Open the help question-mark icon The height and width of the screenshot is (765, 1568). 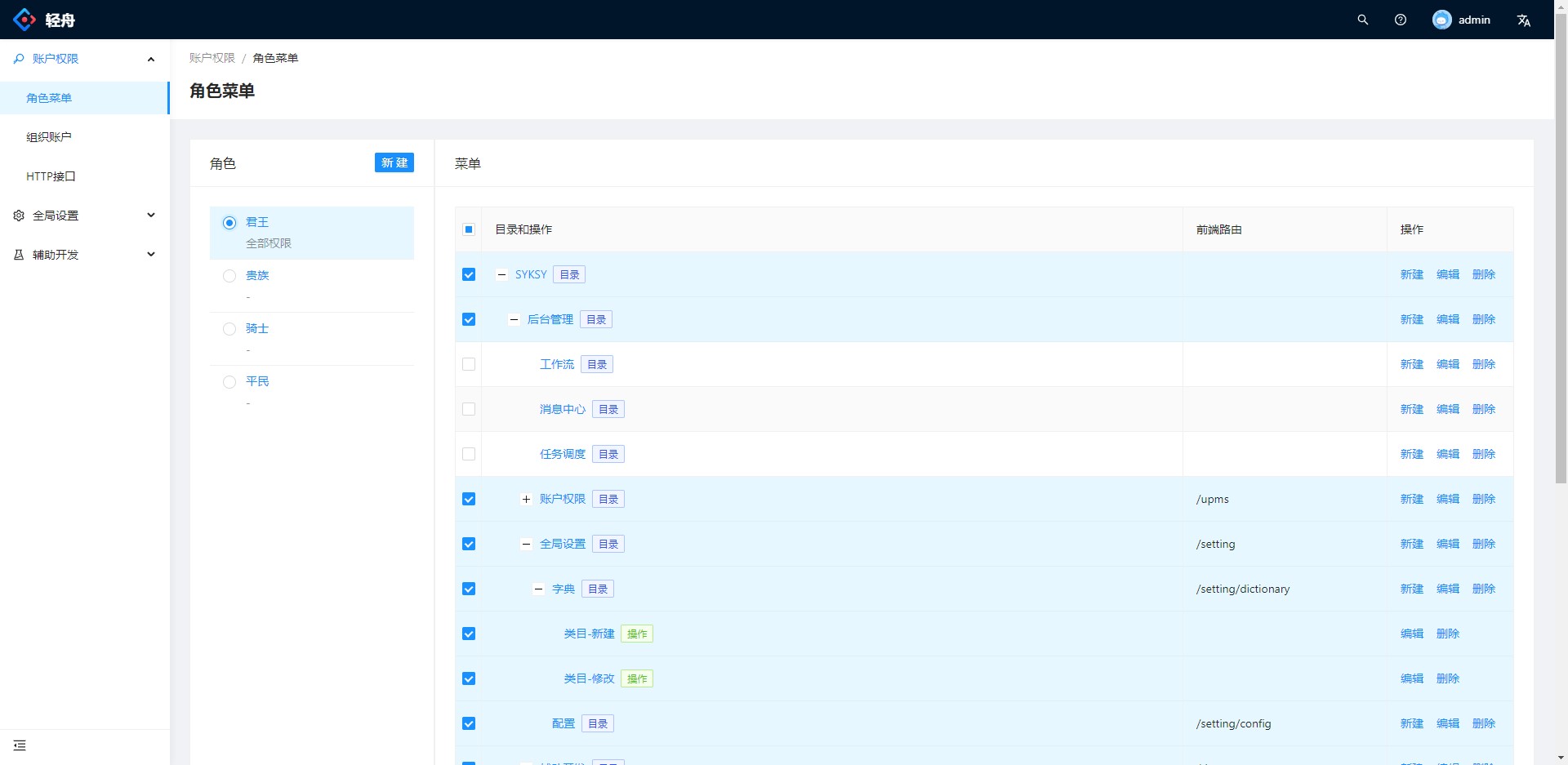1401,20
